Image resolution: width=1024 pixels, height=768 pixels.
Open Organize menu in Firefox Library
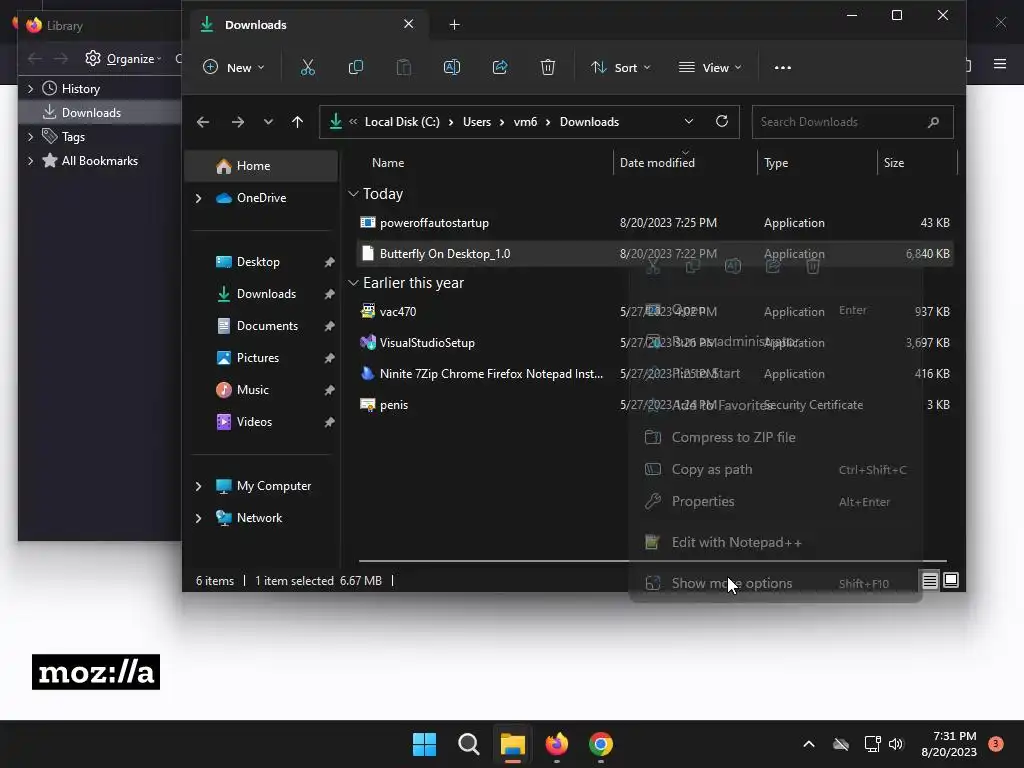(x=123, y=59)
